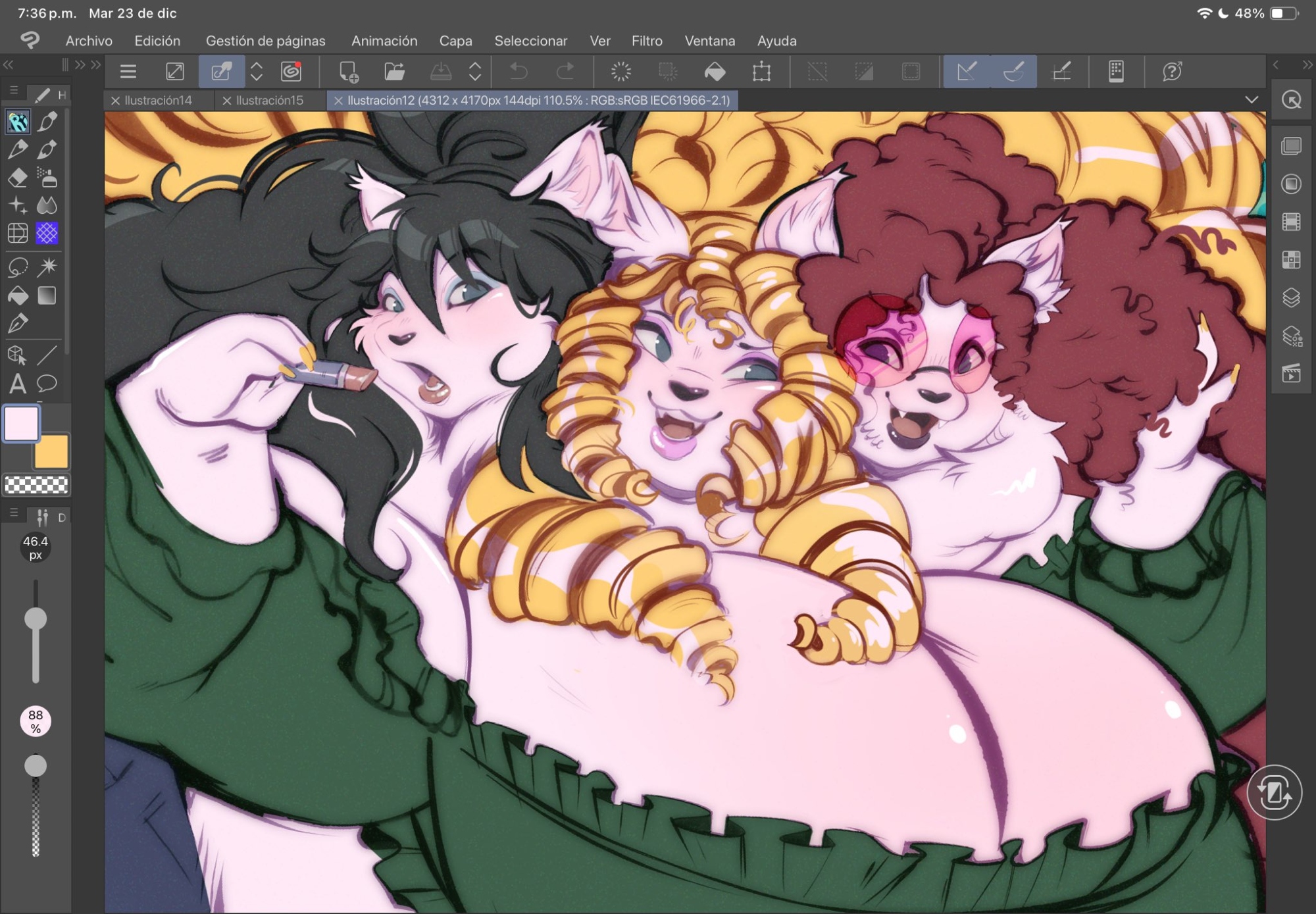Open the up-down arrows beside save icon

coord(474,72)
